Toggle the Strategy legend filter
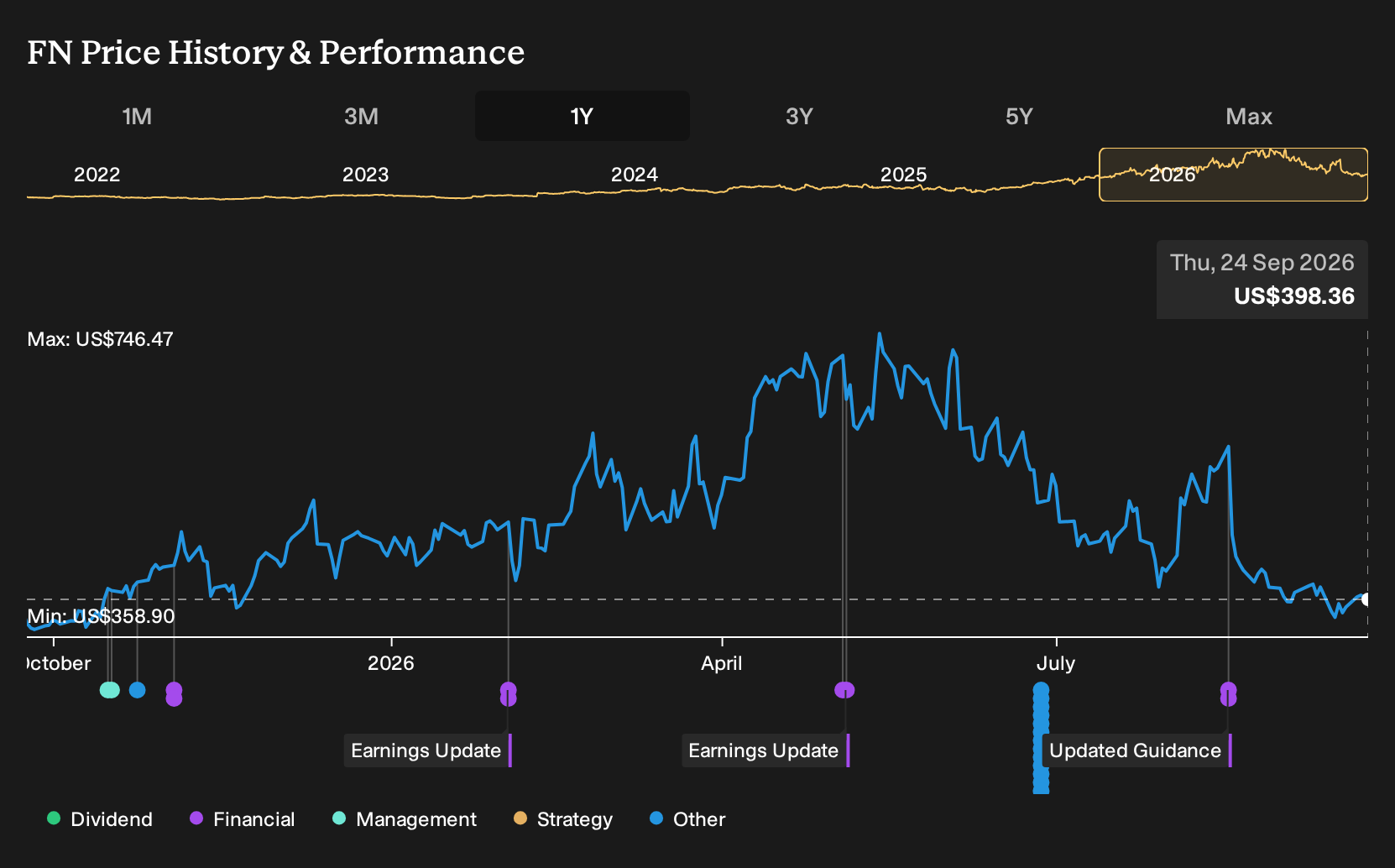1395x868 pixels. (x=563, y=819)
